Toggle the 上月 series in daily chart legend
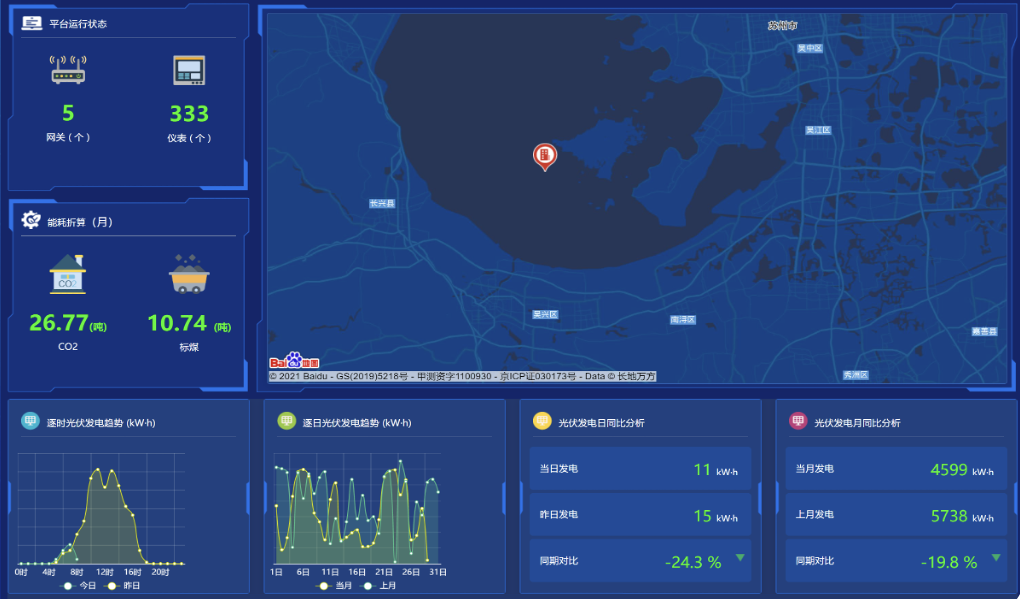 (x=379, y=586)
